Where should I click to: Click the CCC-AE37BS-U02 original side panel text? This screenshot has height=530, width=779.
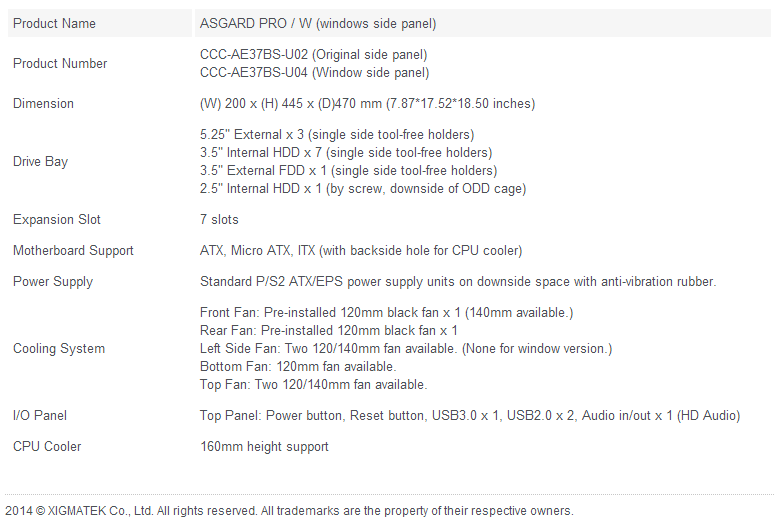tap(314, 54)
